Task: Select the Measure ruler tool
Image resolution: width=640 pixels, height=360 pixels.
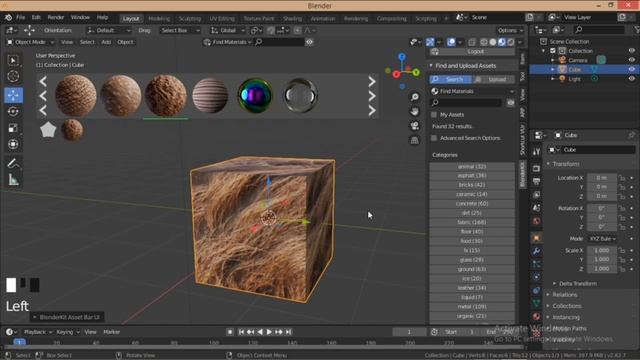Action: click(13, 180)
